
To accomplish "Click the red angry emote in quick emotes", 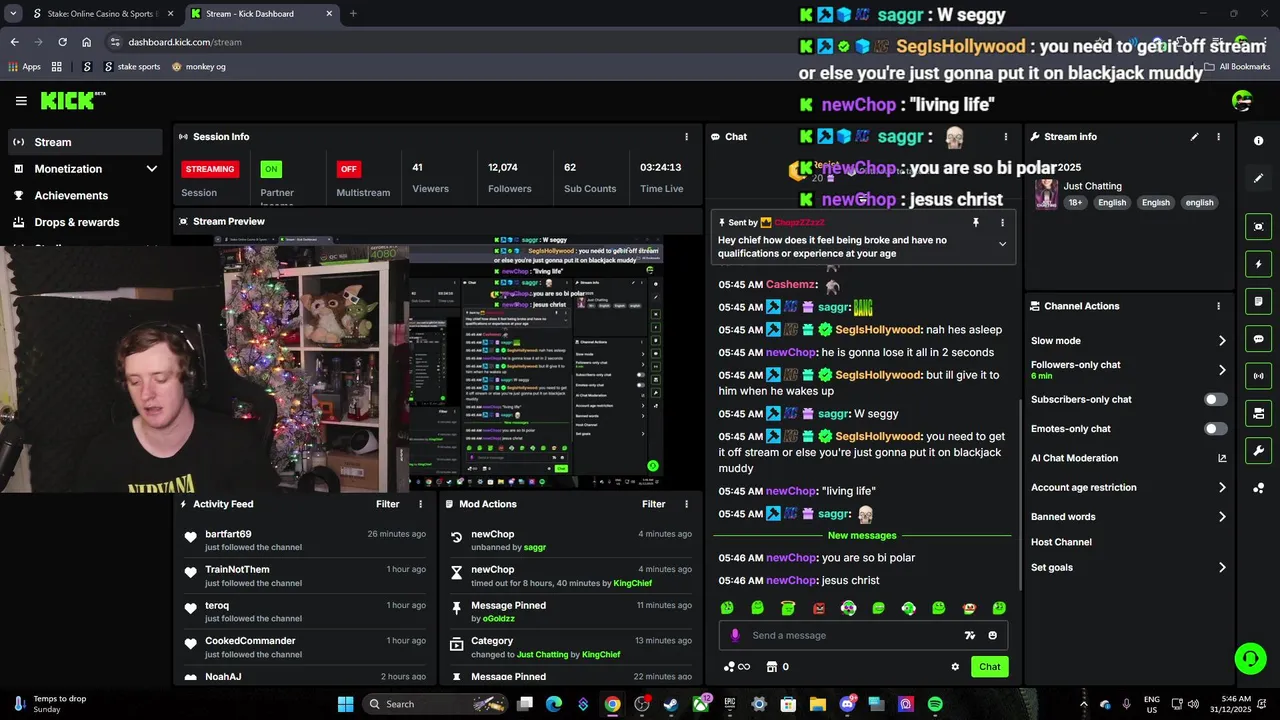I will pyautogui.click(x=818, y=608).
